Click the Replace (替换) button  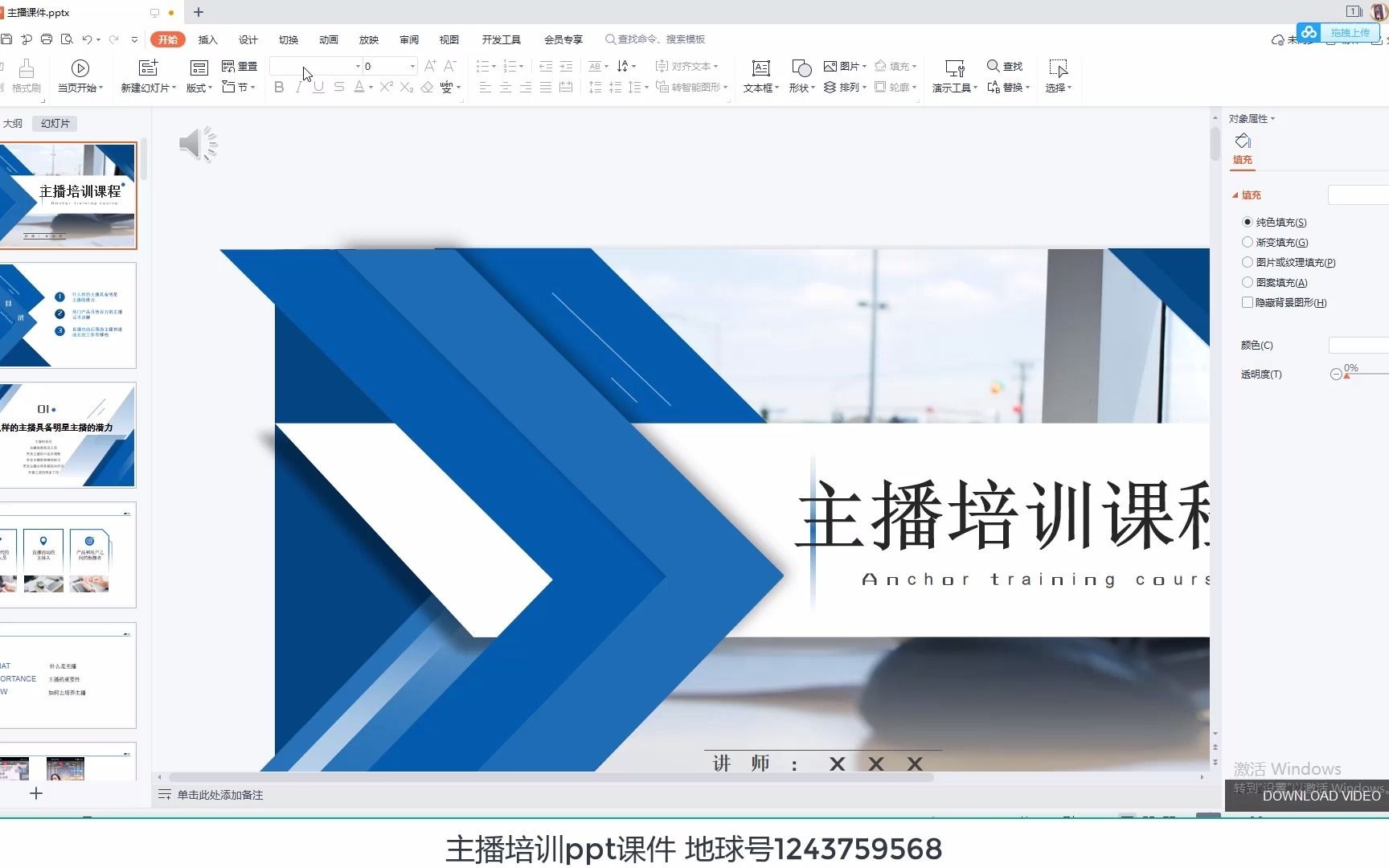[x=1008, y=87]
